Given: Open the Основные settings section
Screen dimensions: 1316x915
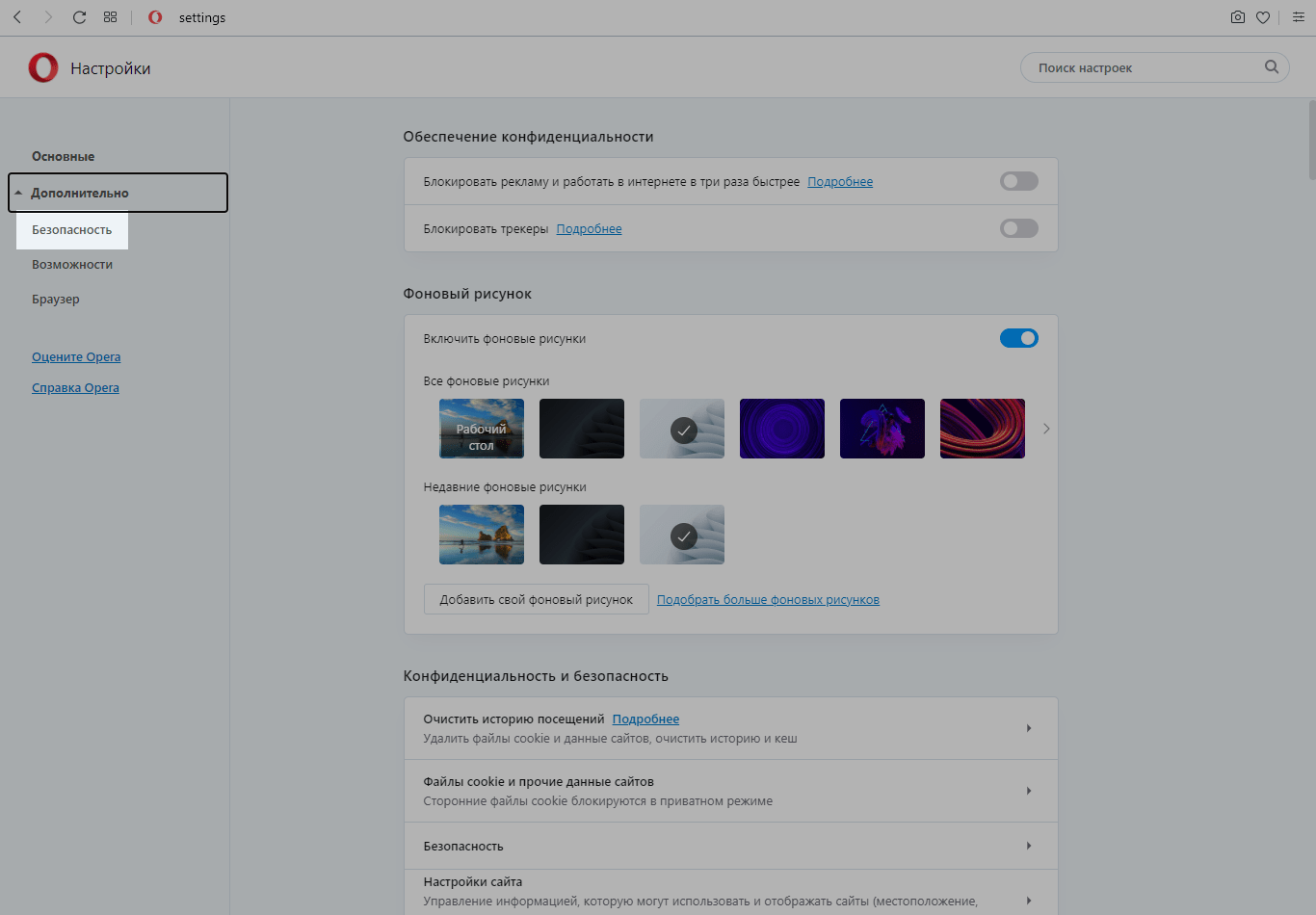Looking at the screenshot, I should pyautogui.click(x=64, y=156).
